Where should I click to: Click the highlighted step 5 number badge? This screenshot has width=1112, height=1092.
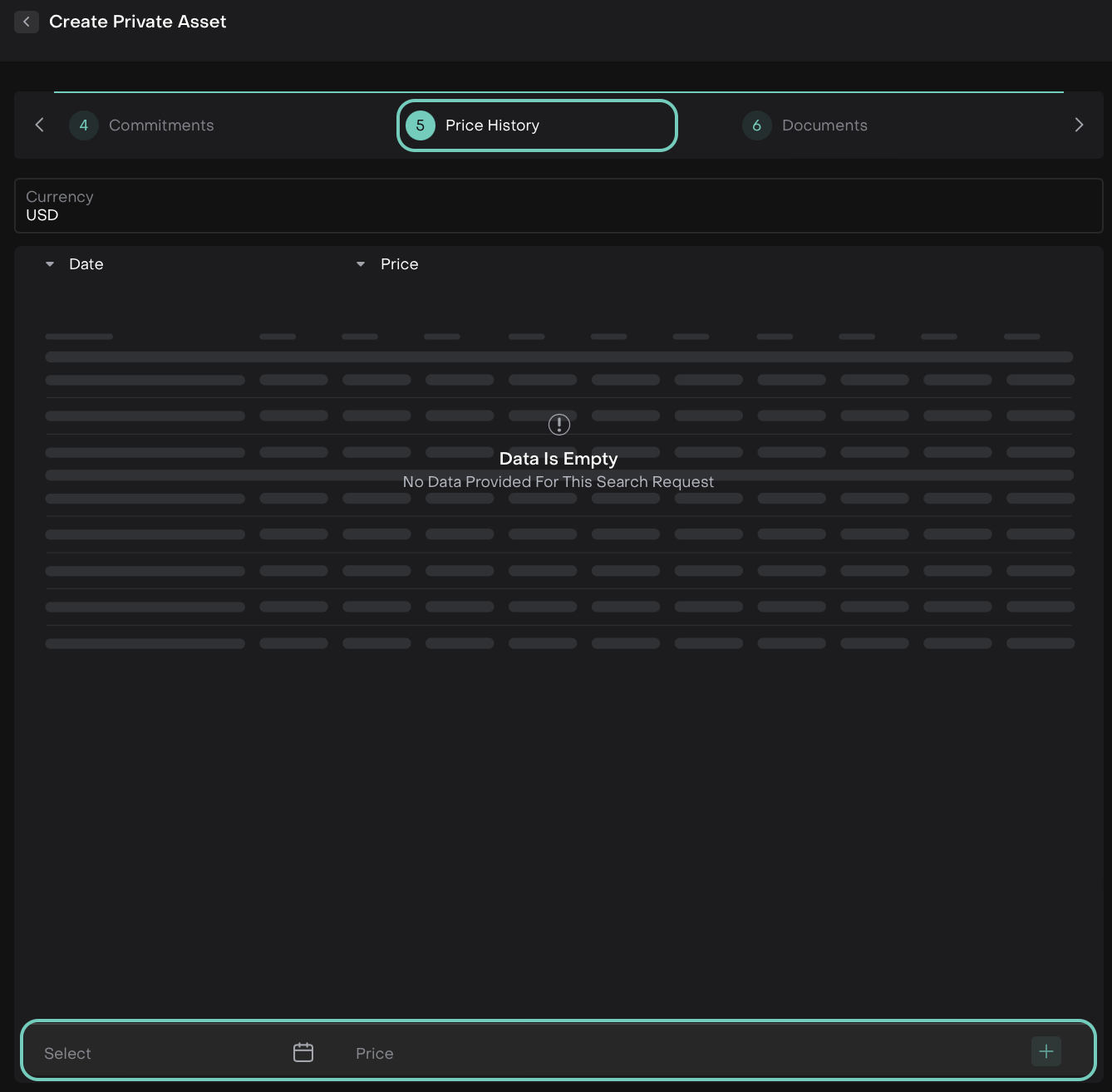420,125
